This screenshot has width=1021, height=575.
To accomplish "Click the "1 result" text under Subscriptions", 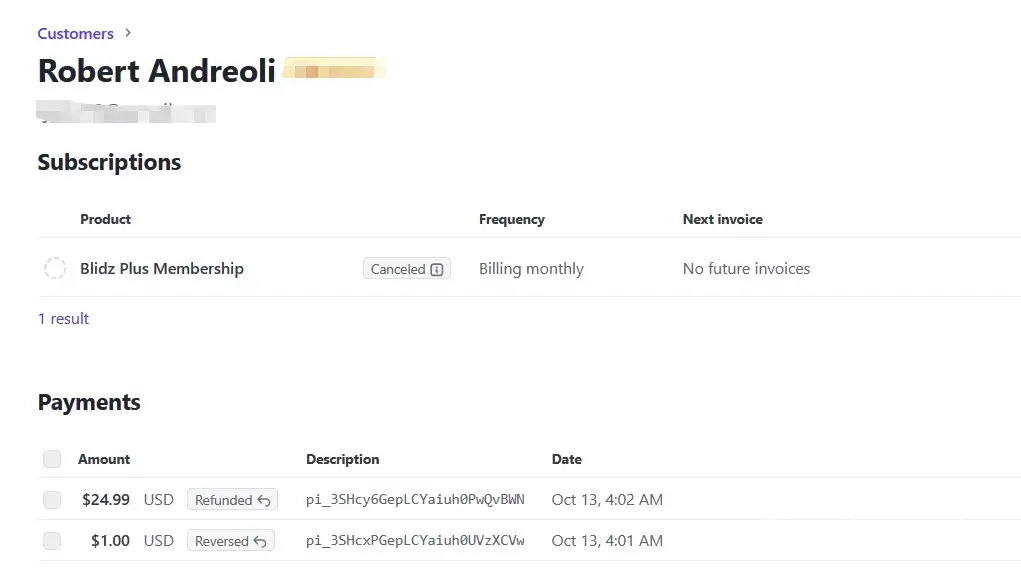I will (x=63, y=318).
